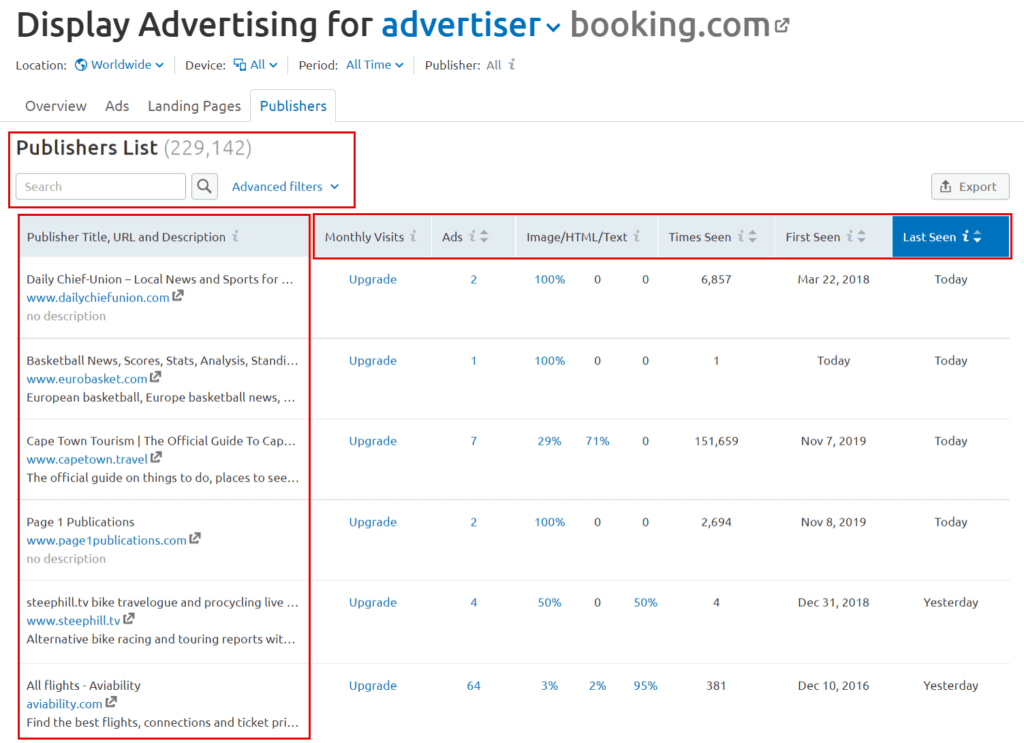Open www.eurobasket.com link

click(87, 379)
